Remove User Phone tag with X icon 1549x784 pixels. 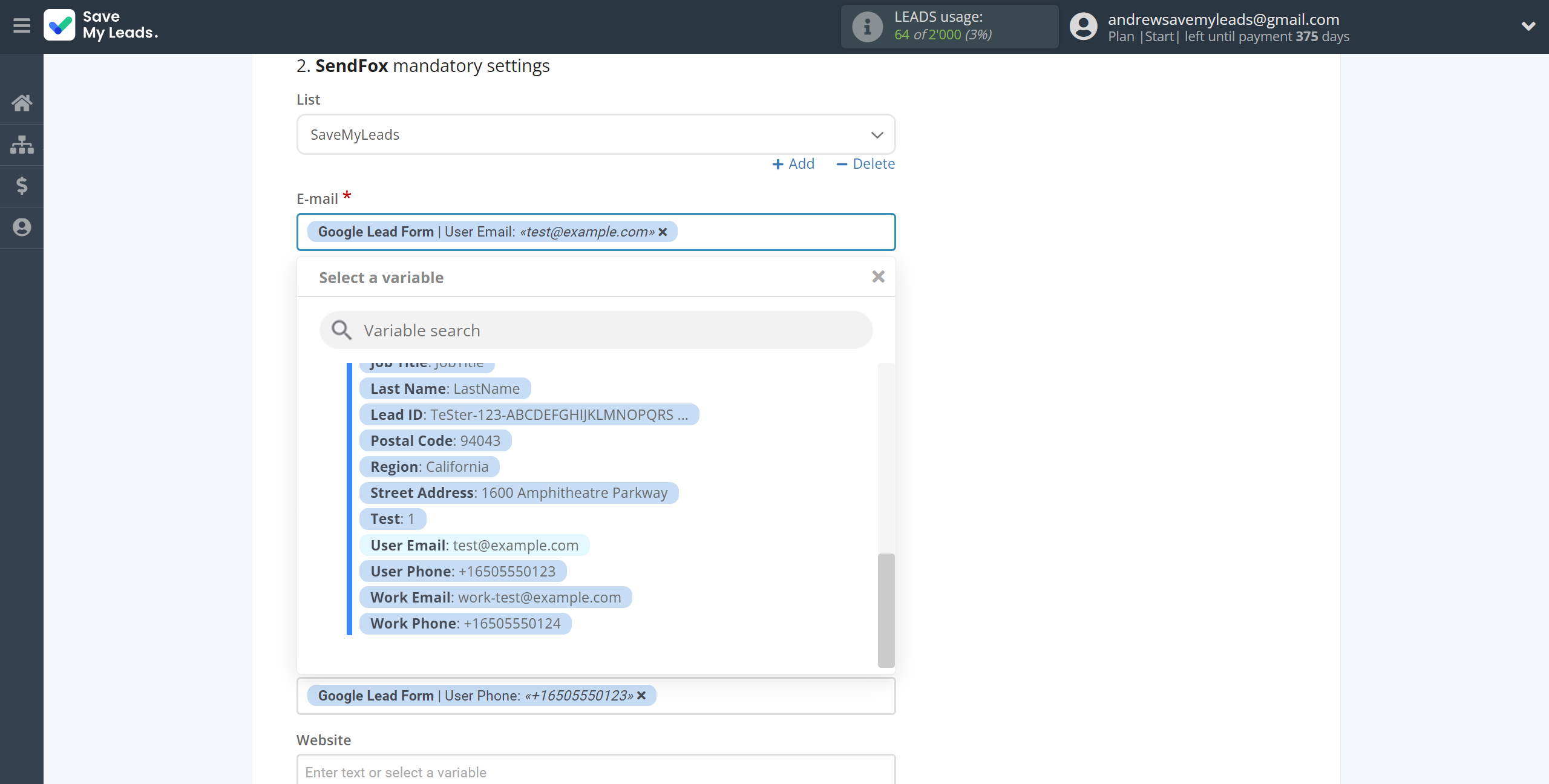click(642, 696)
